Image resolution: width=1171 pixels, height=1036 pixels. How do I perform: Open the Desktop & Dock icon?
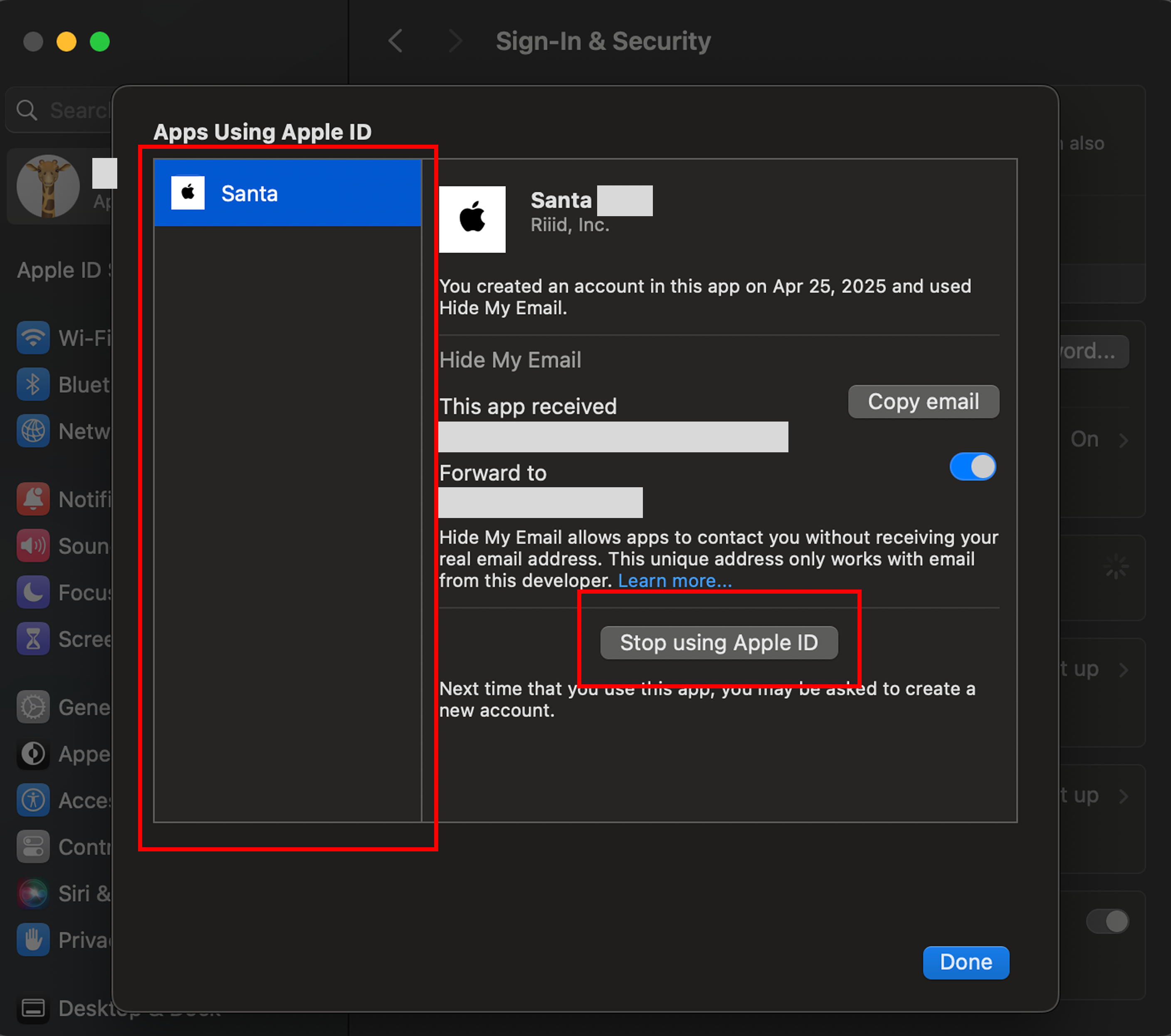point(33,1008)
